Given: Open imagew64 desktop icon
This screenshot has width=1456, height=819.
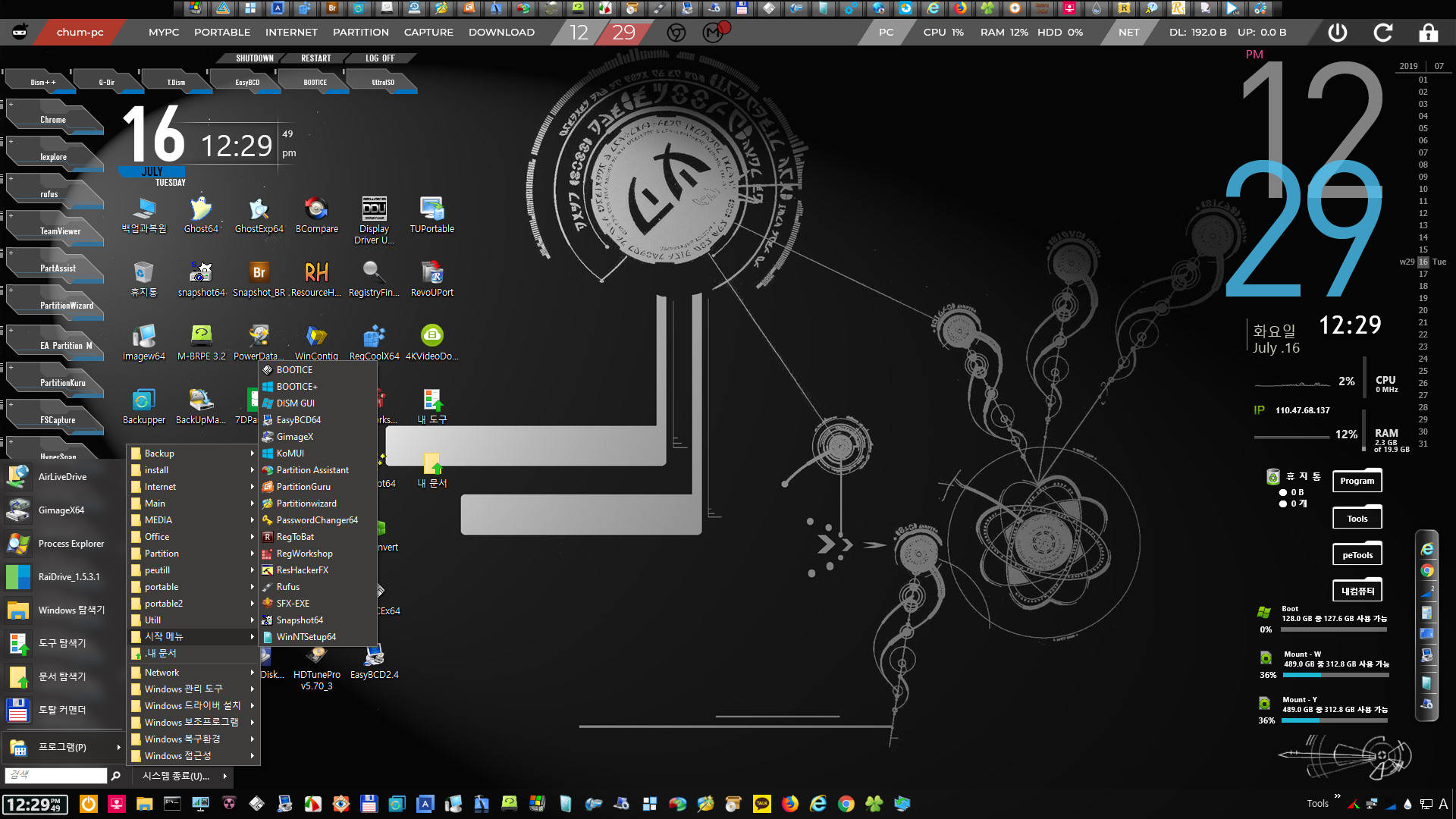Looking at the screenshot, I should [x=143, y=342].
